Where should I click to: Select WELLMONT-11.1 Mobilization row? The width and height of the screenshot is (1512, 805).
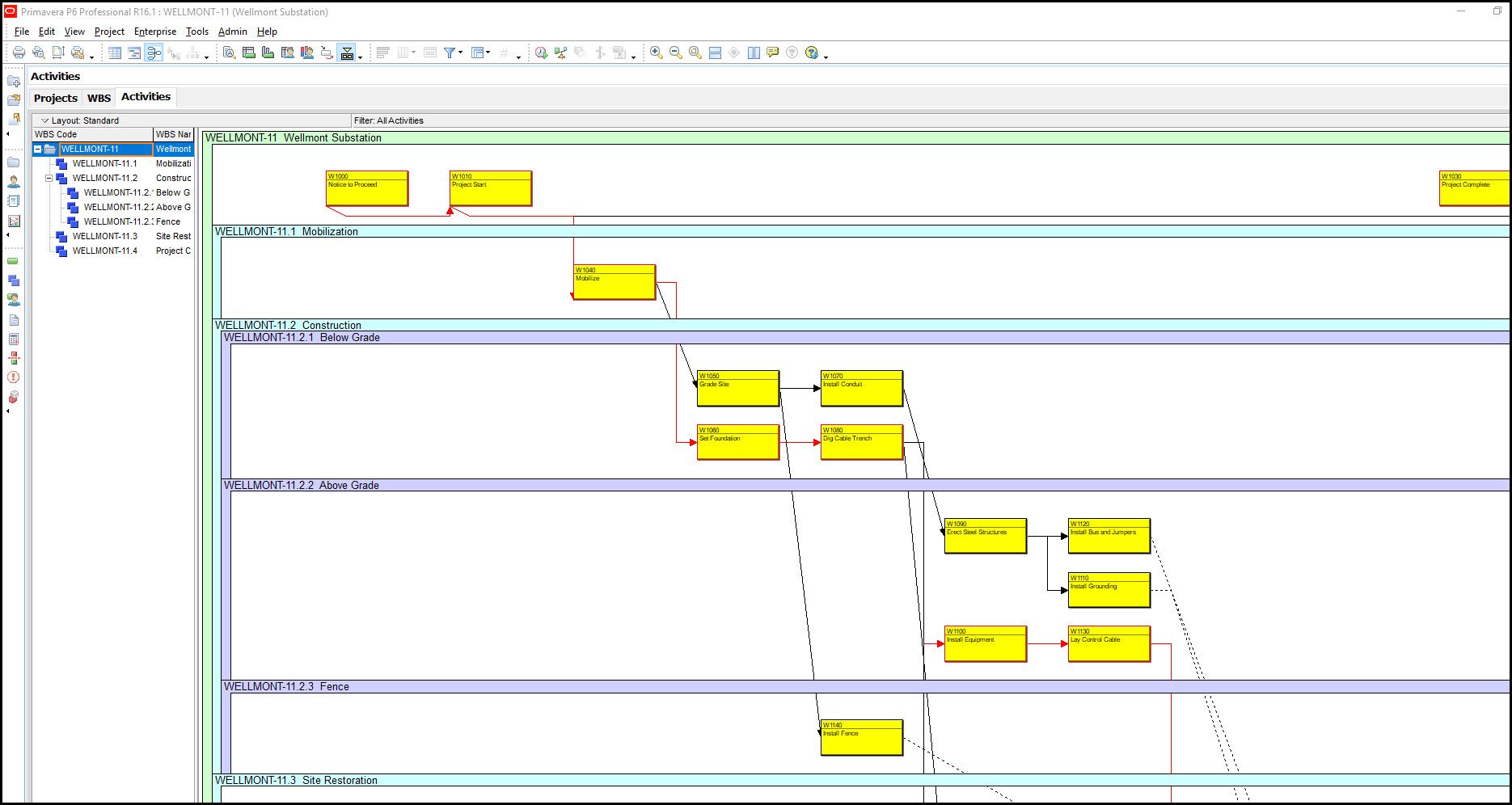(x=113, y=163)
